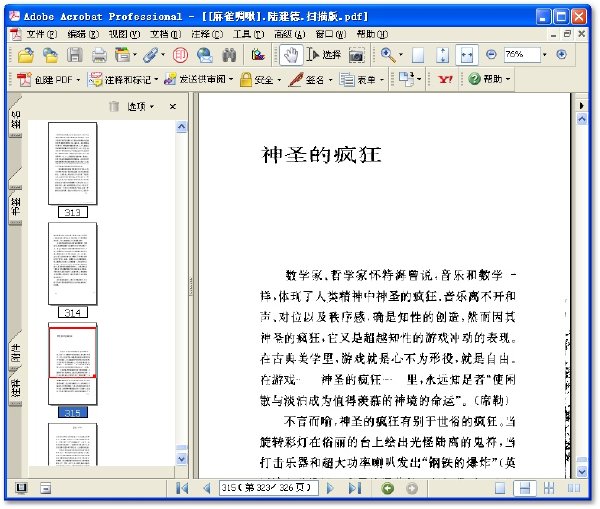Click the zoom 76% input field
600x509 pixels.
coord(522,54)
